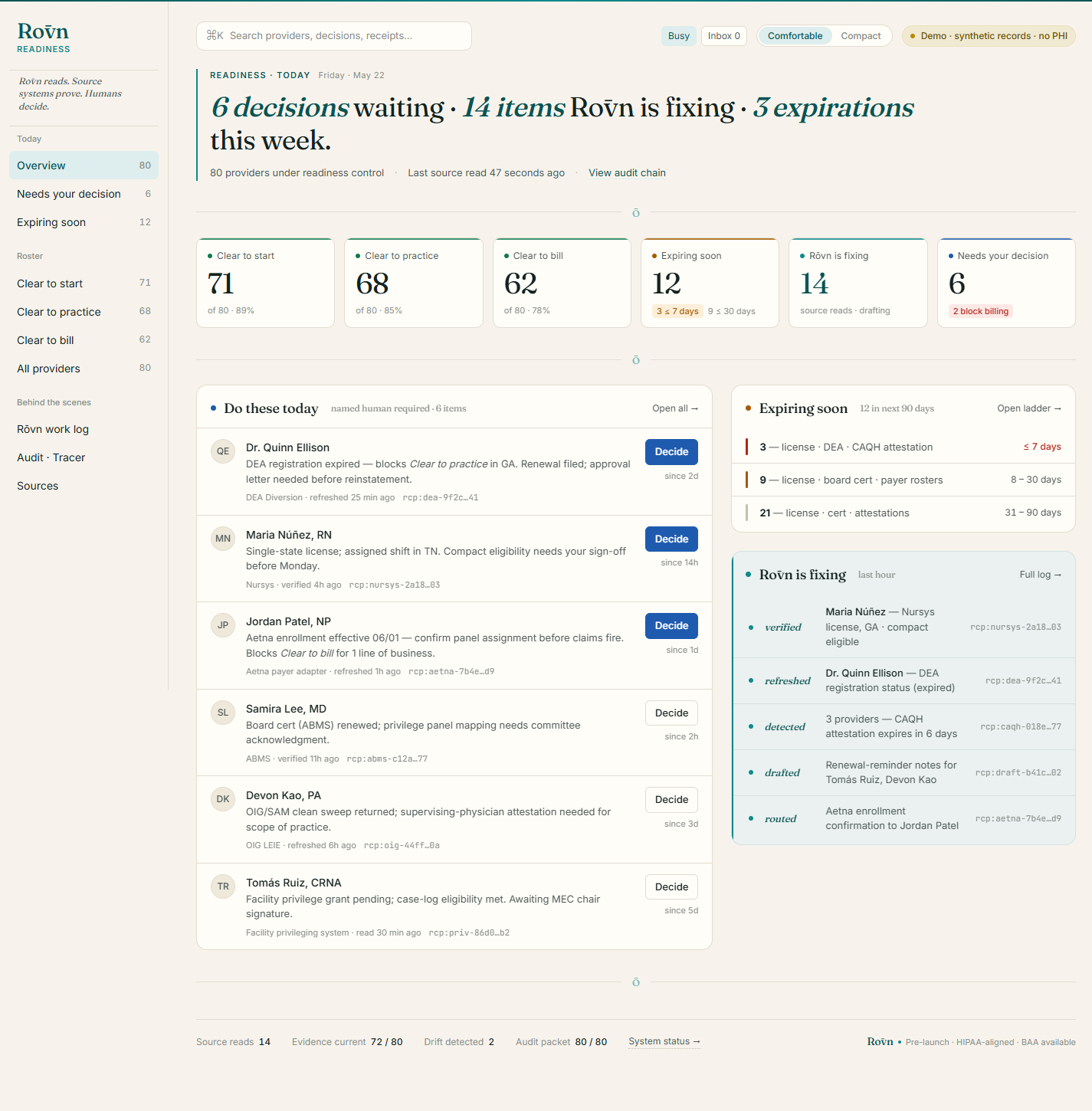This screenshot has height=1111, width=1092.
Task: Decide on Maria Núñez's item
Action: tap(671, 539)
